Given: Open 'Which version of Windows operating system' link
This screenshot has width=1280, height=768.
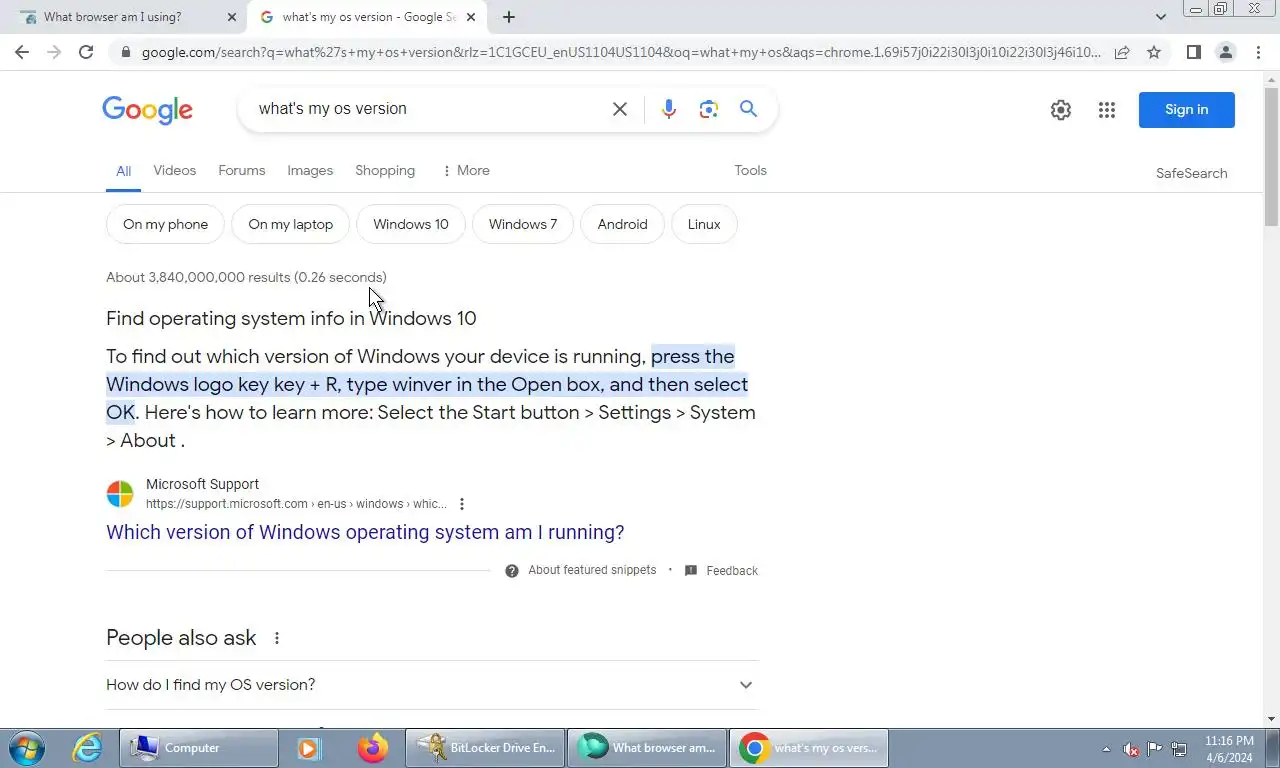Looking at the screenshot, I should [365, 532].
